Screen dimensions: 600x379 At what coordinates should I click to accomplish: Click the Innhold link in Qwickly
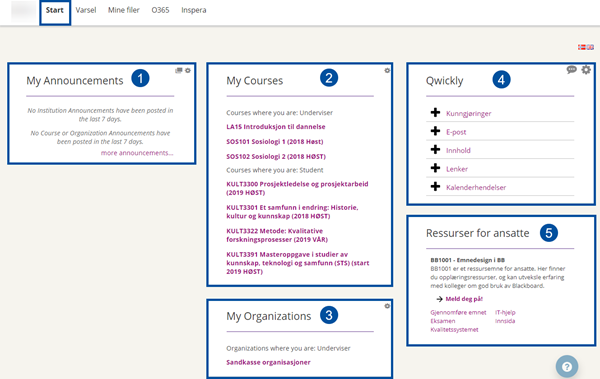458,150
